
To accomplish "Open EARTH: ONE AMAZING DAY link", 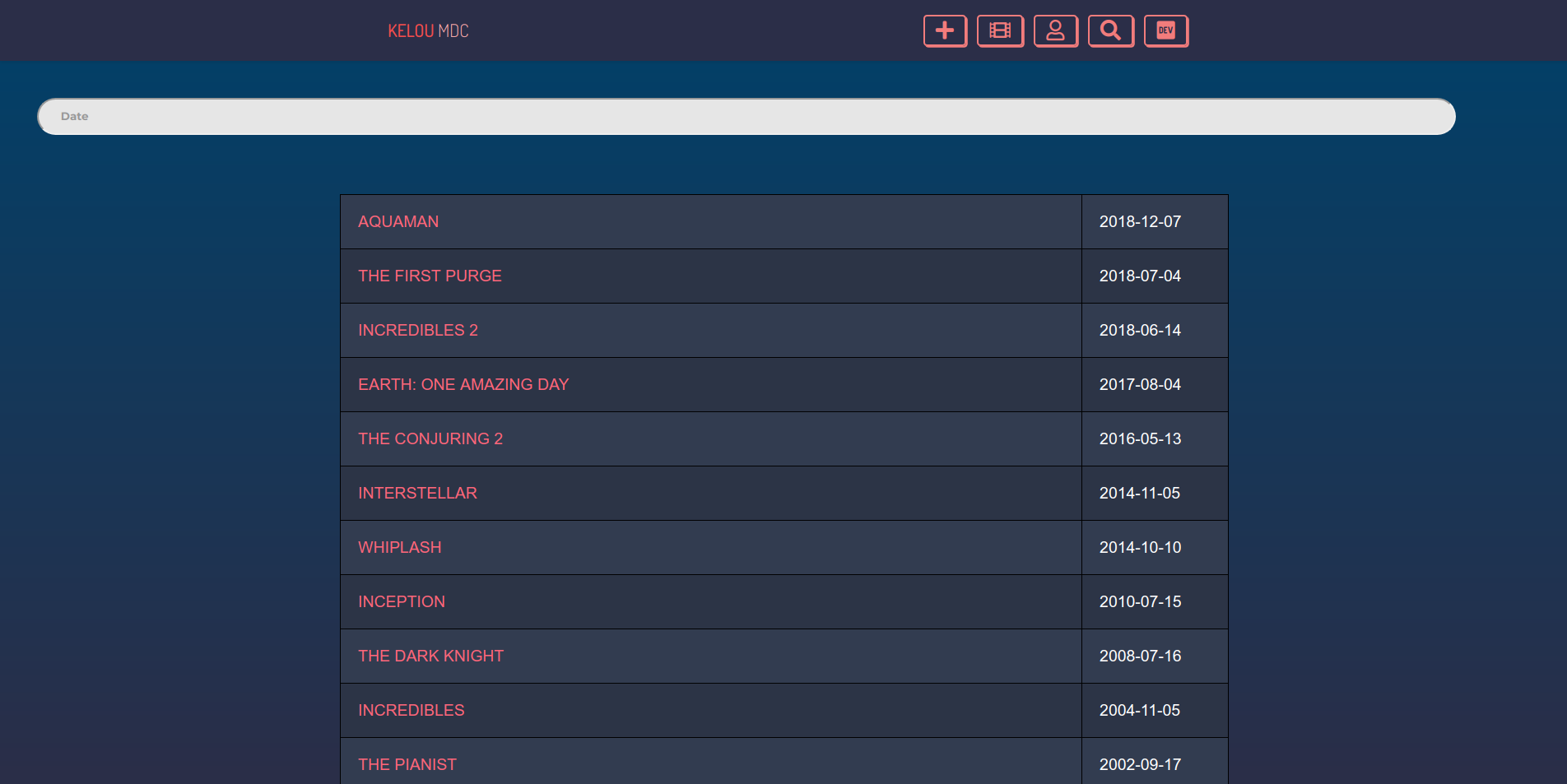I will pyautogui.click(x=463, y=385).
